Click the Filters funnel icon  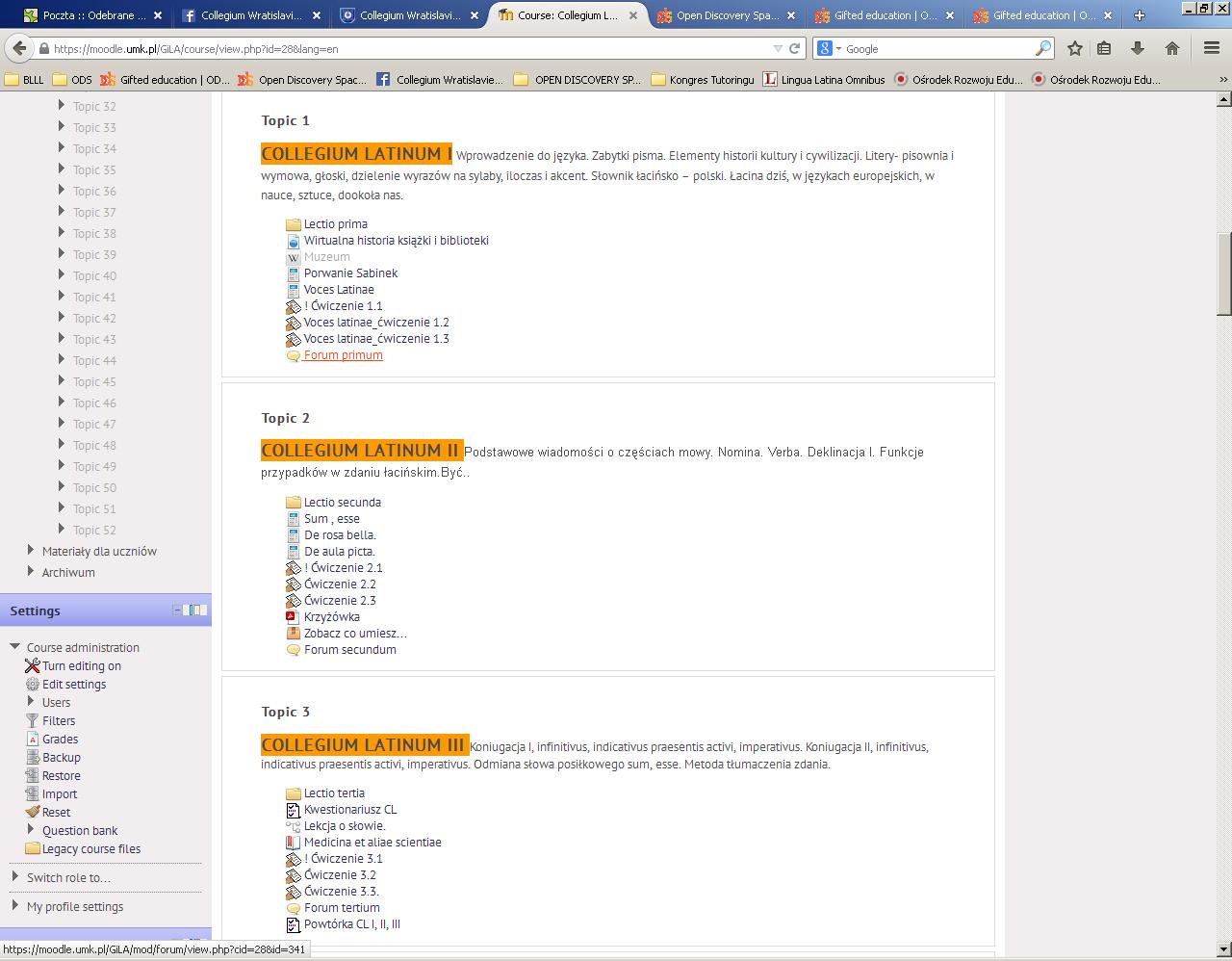click(32, 721)
